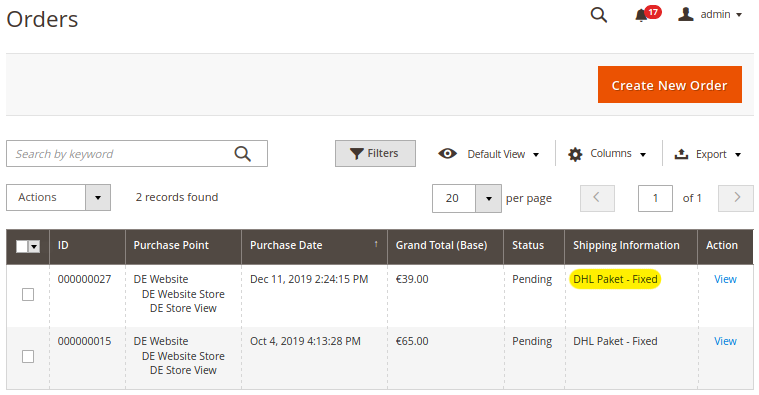Click the admin user silhouette icon
The width and height of the screenshot is (759, 395).
685,15
